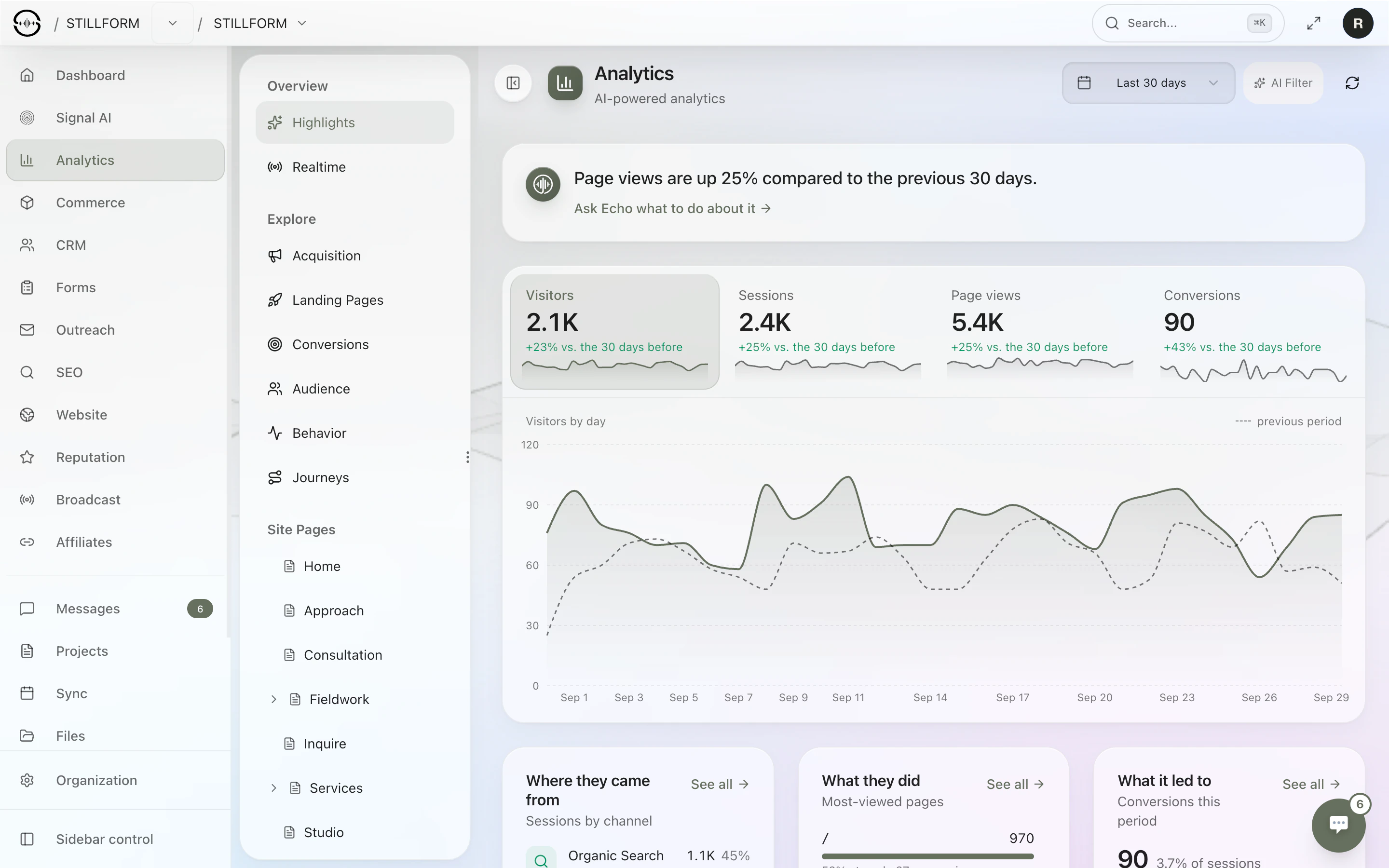Open Acquisition under Explore
The image size is (1389, 868).
[354, 256]
